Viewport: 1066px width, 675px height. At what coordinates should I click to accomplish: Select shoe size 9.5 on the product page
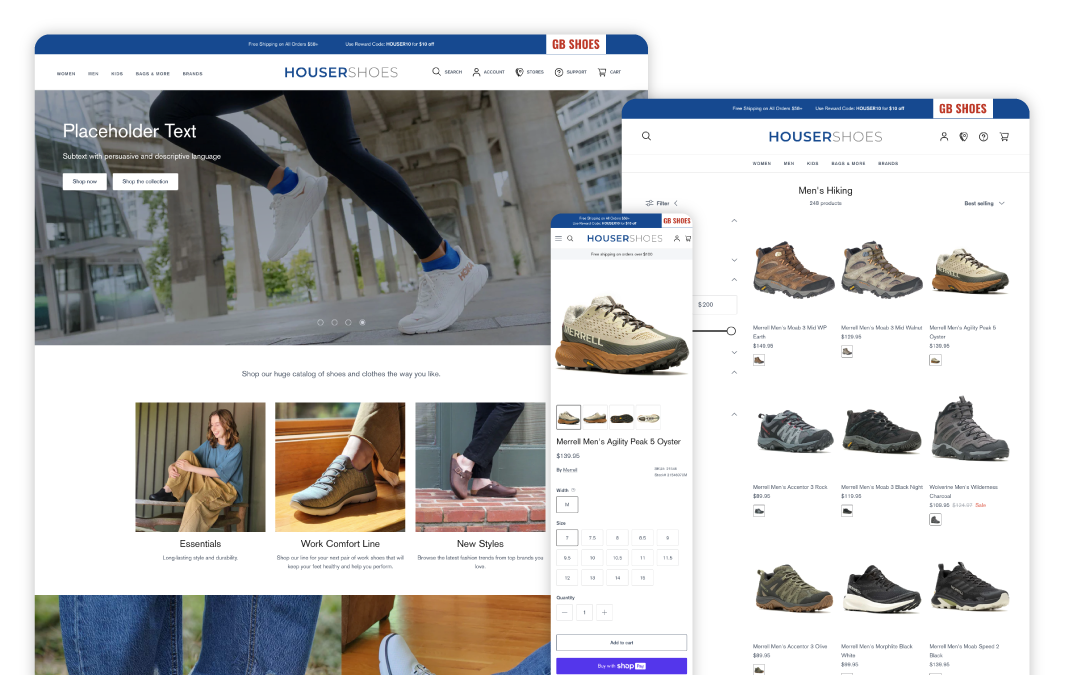[567, 557]
